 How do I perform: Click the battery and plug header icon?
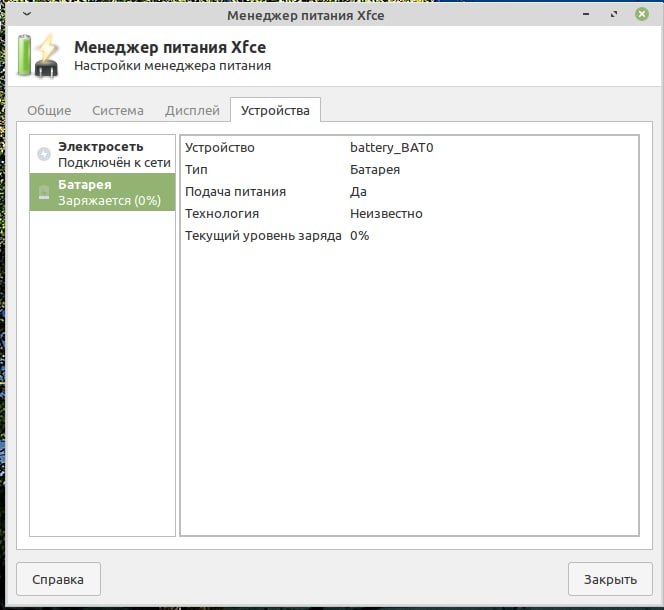pos(38,55)
